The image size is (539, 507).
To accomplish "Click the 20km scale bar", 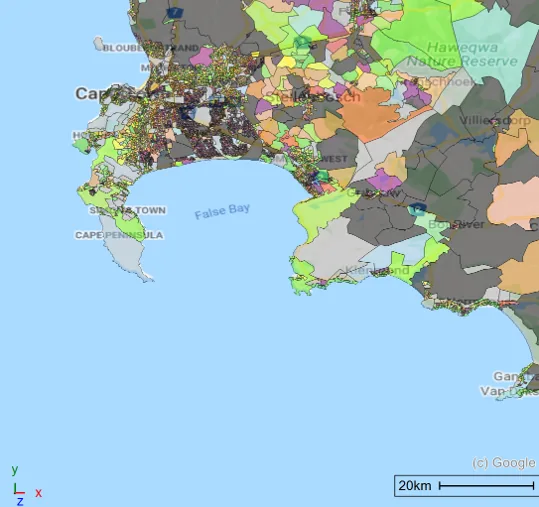I will (466, 486).
